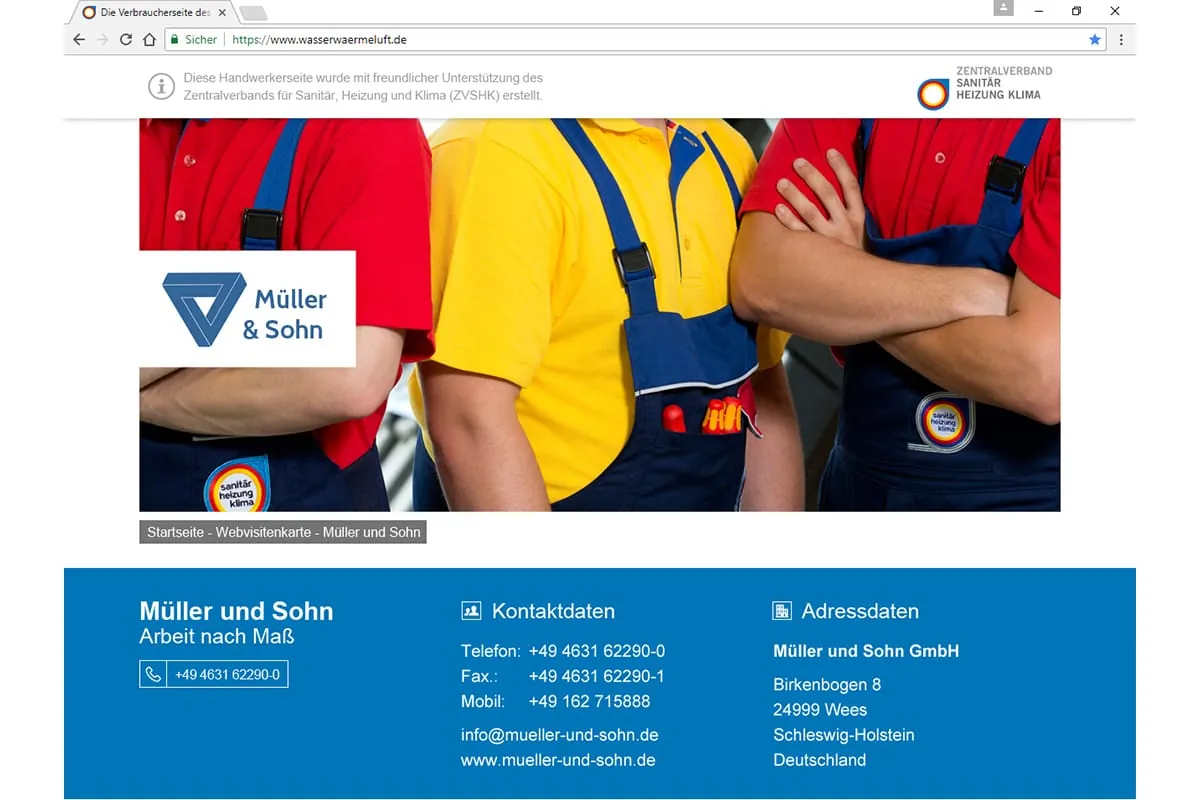The width and height of the screenshot is (1200, 800).
Task: Click the Home icon in the browser toolbar
Action: [149, 40]
